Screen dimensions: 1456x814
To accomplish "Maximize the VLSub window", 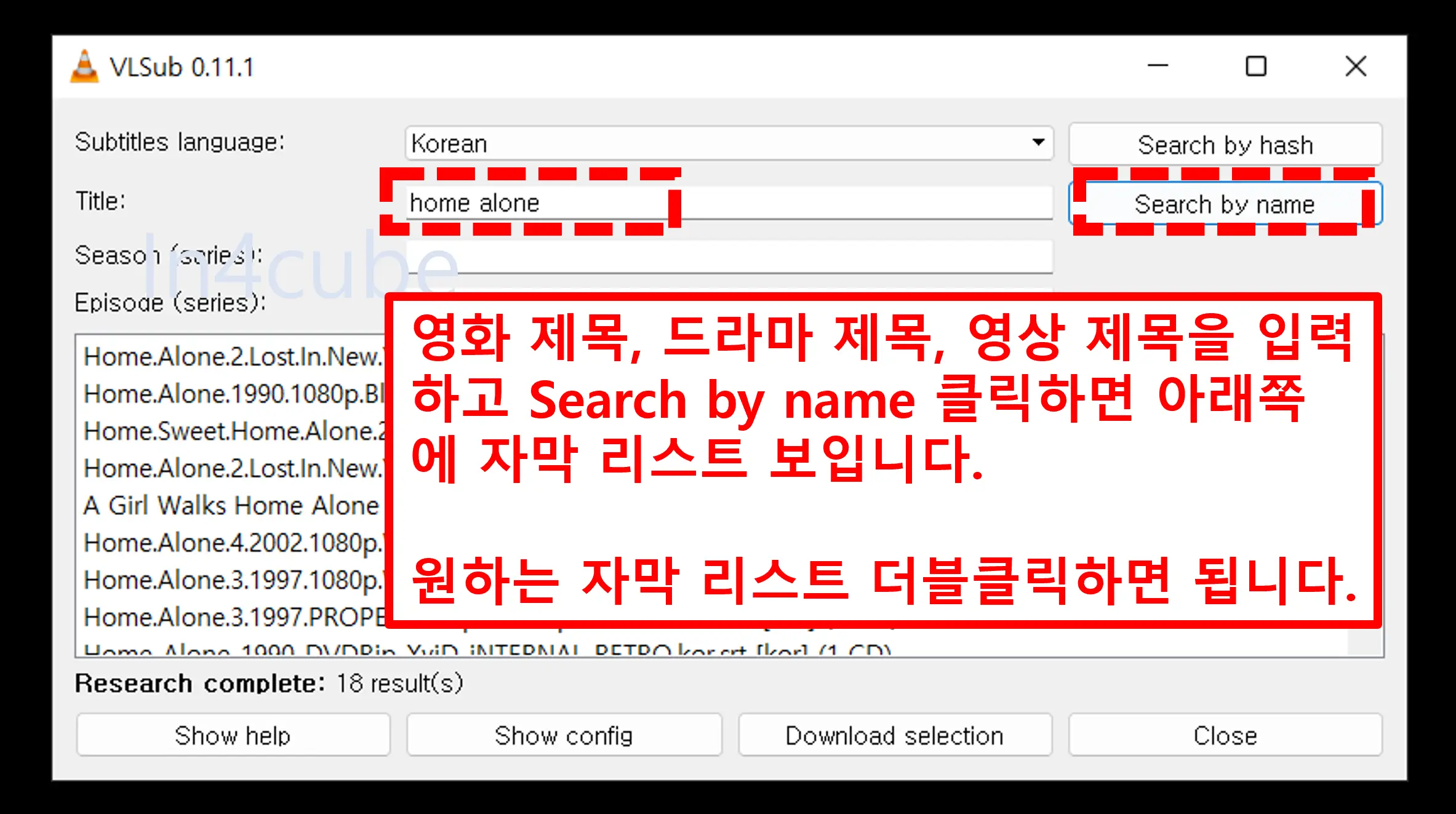I will click(x=1256, y=66).
